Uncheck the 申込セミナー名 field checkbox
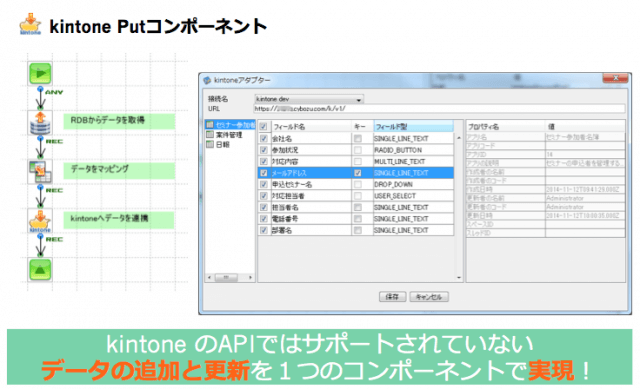 (x=264, y=184)
